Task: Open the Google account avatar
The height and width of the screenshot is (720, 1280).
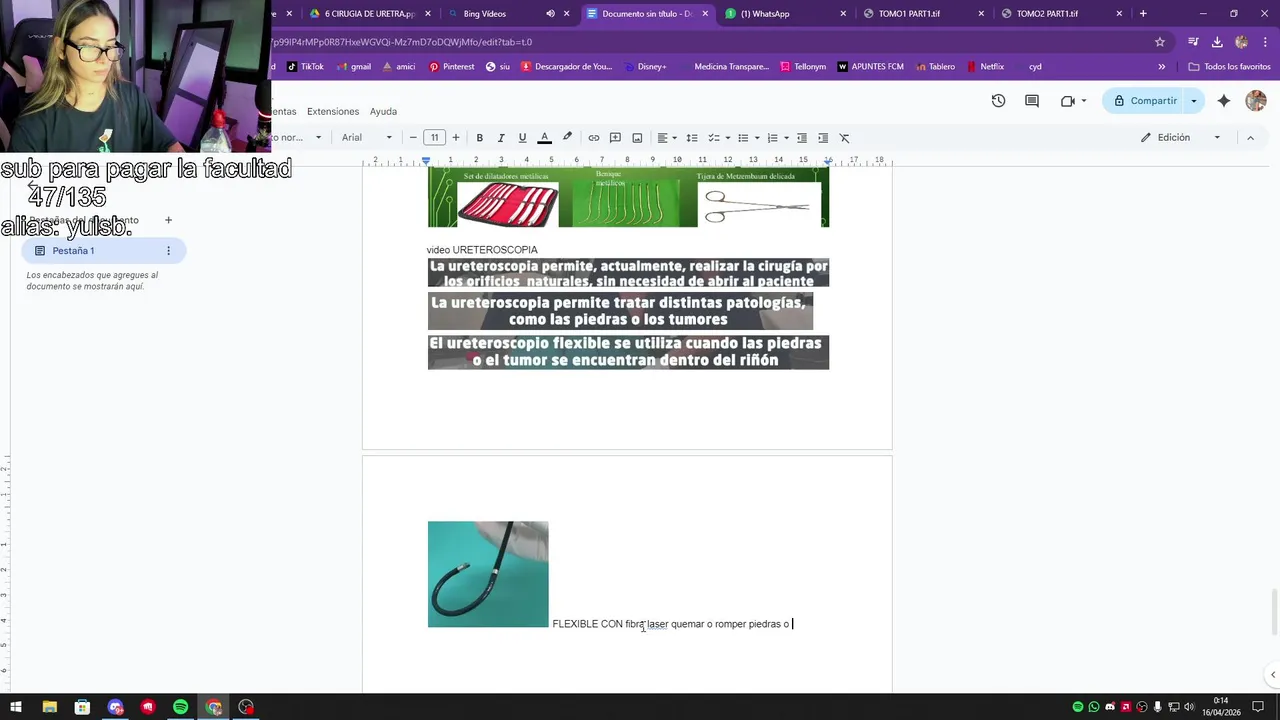Action: pos(1256,101)
